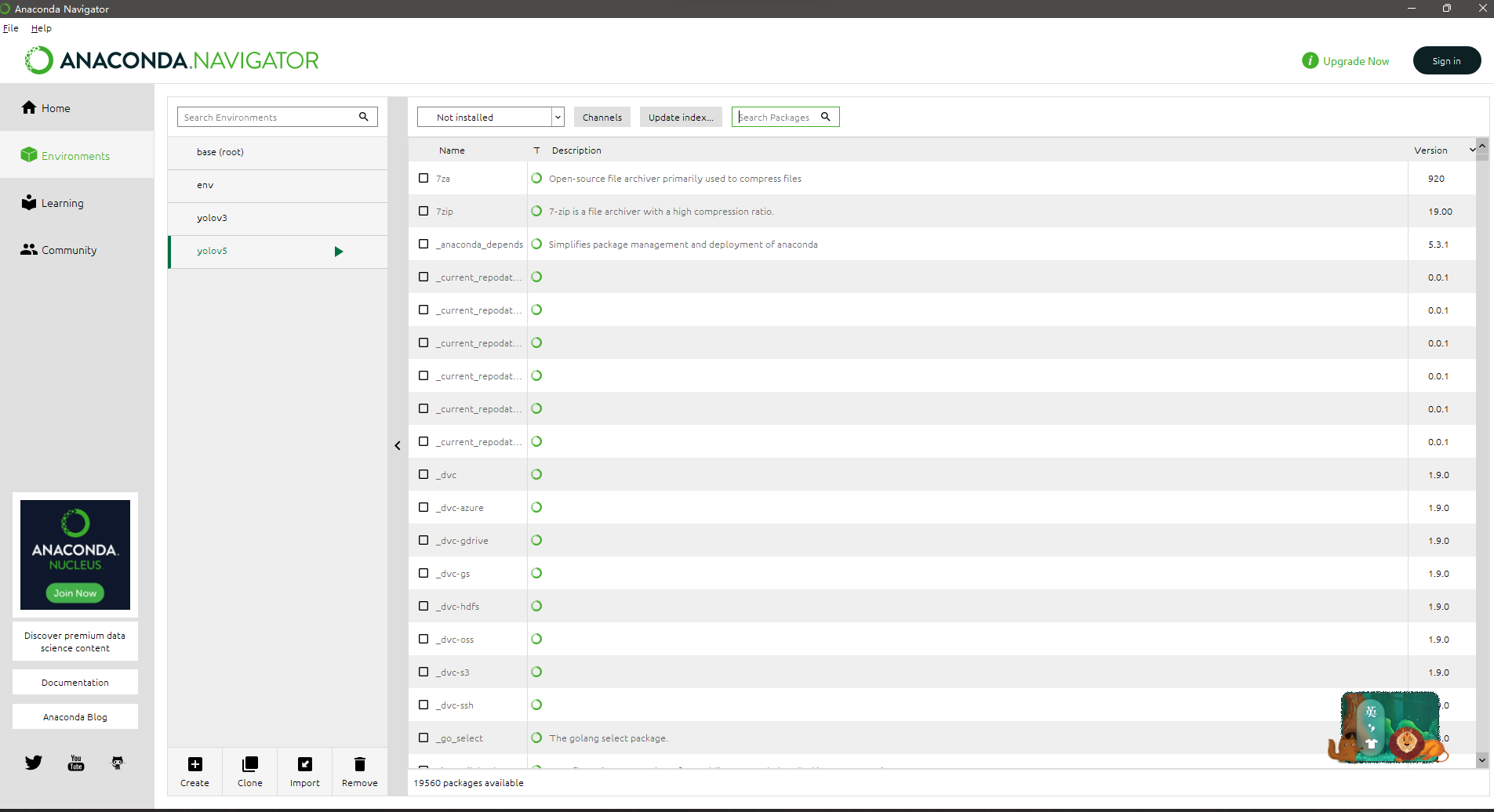Screen dimensions: 1494x812
Task: Check the _dvc-gdrive package checkbox
Action: pyautogui.click(x=423, y=541)
